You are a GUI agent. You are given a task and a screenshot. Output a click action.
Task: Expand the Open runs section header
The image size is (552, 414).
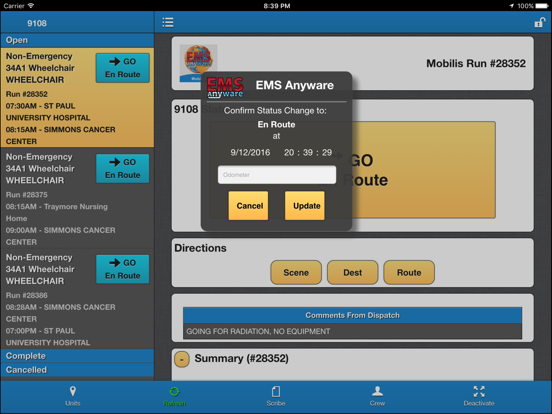click(77, 40)
